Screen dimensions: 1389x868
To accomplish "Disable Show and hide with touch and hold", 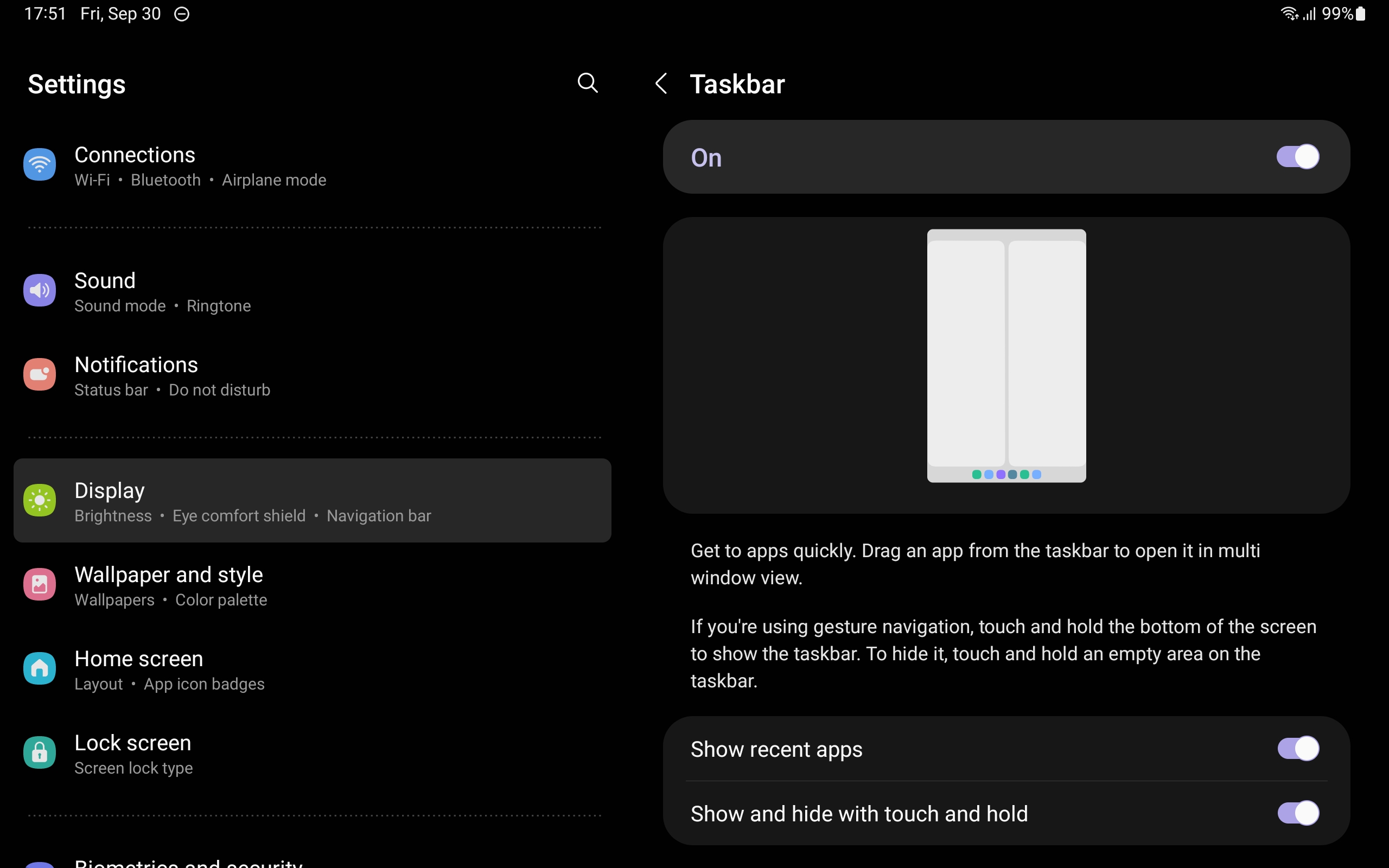I will click(1297, 813).
